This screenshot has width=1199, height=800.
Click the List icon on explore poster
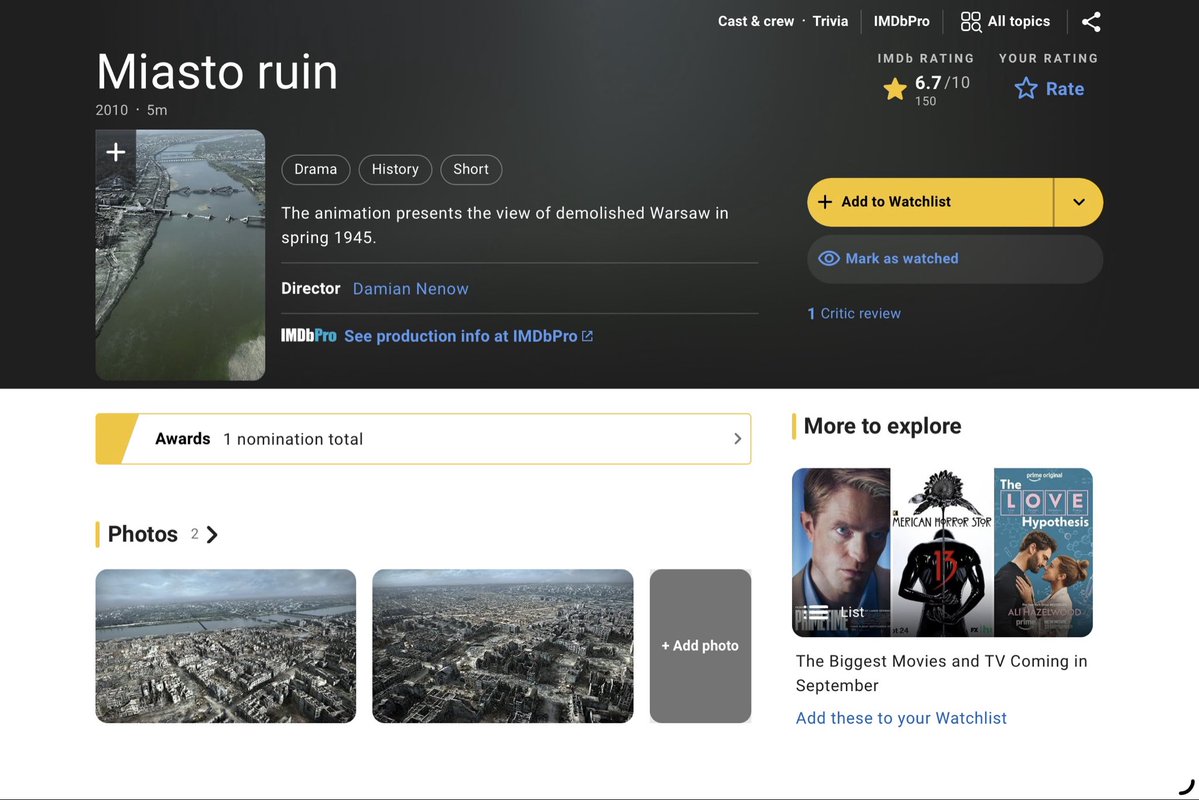818,612
